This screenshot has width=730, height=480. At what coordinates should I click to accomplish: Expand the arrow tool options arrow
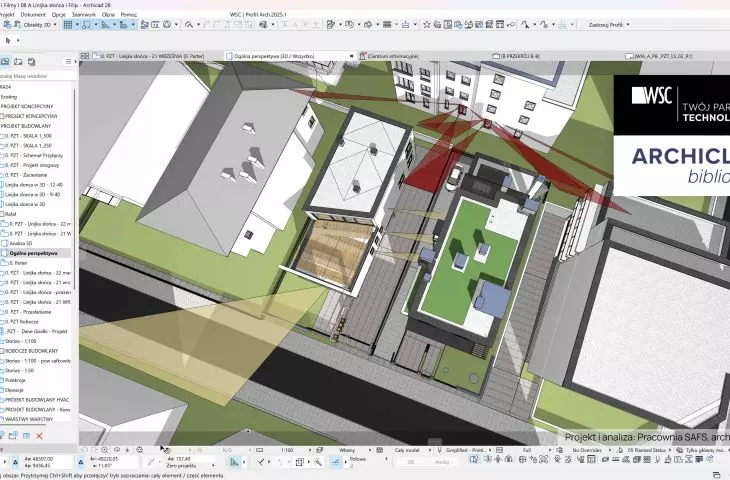(18, 41)
